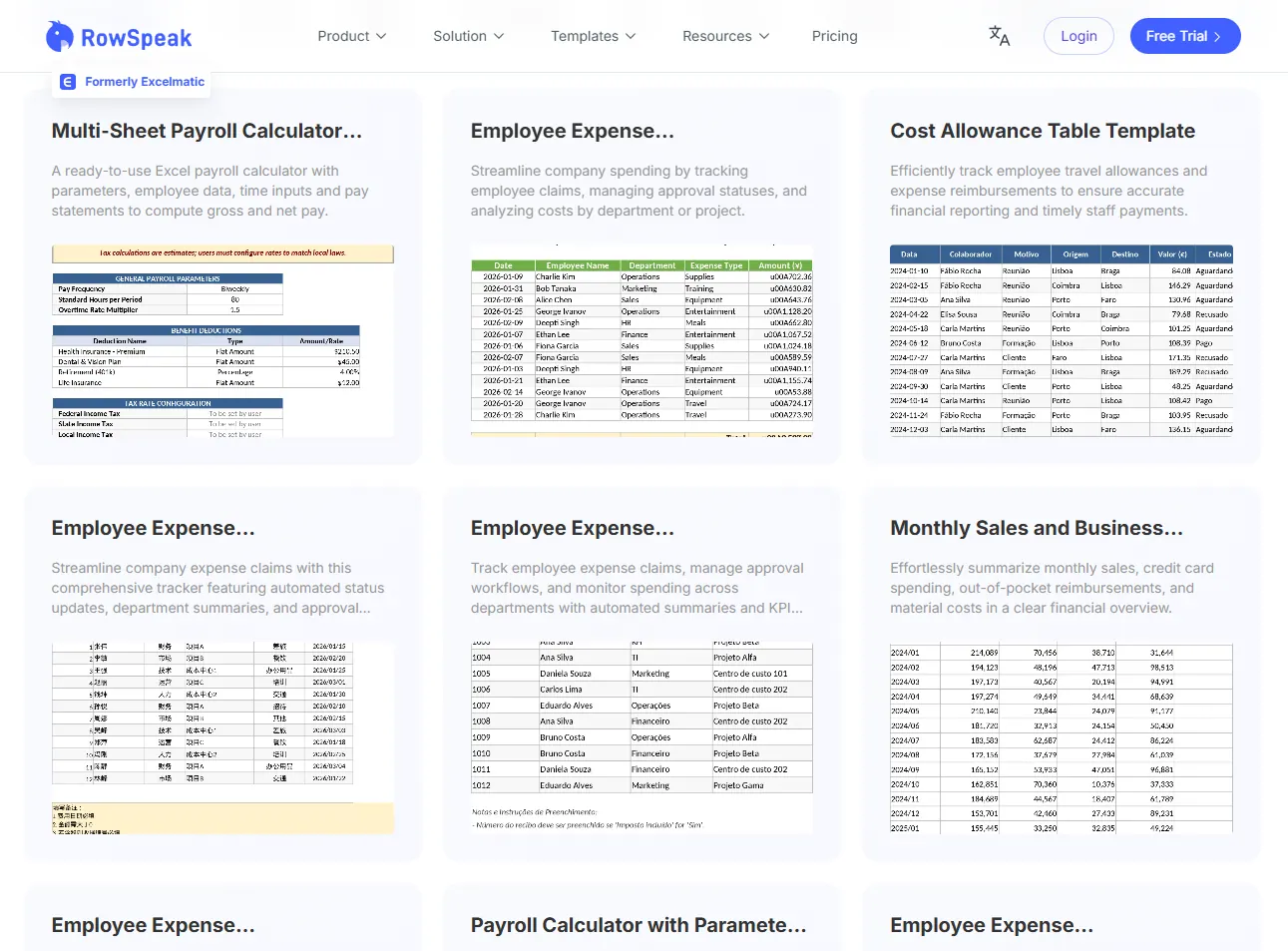Click the payroll calculator spreadsheet preview
This screenshot has width=1288, height=951.
pos(222,340)
